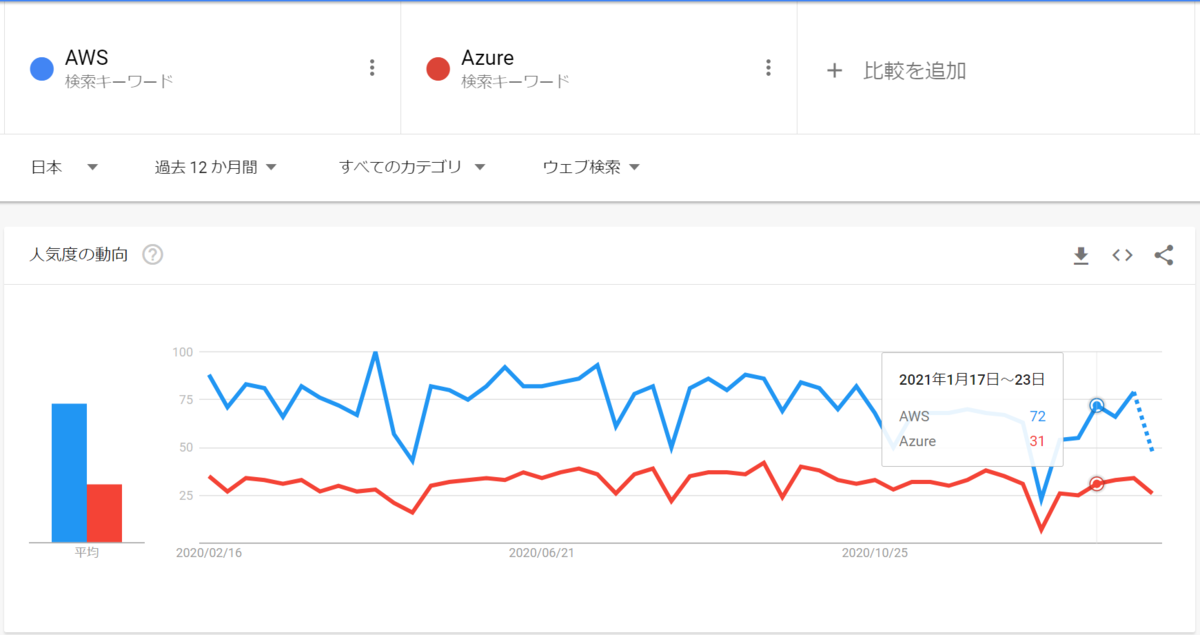Expand the すべてのカテゴリ dropdown

tap(411, 167)
